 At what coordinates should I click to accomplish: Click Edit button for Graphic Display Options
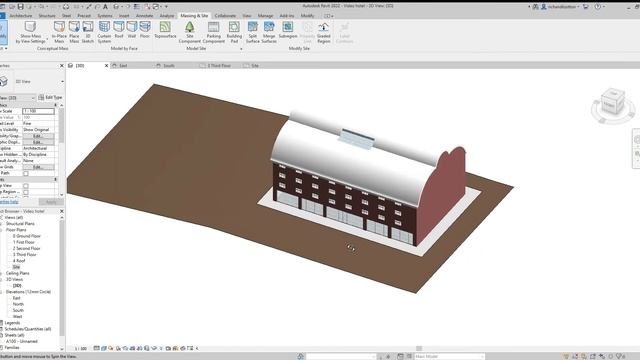coord(38,142)
